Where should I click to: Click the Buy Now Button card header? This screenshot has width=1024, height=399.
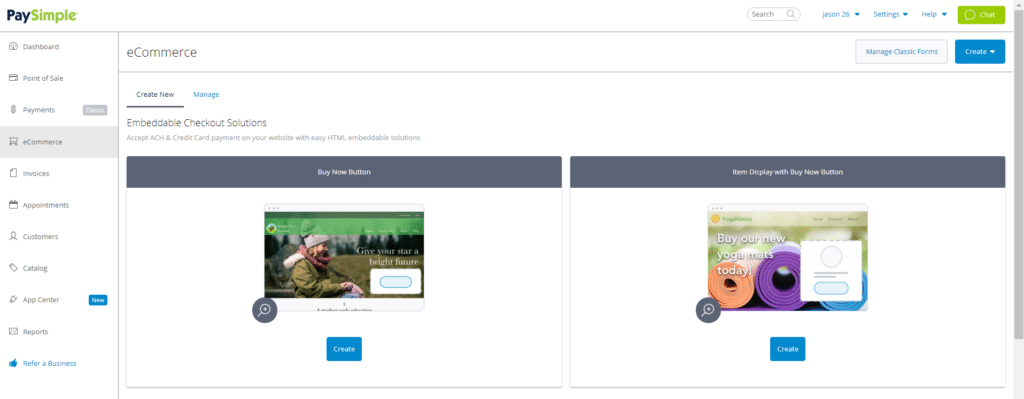[x=344, y=172]
